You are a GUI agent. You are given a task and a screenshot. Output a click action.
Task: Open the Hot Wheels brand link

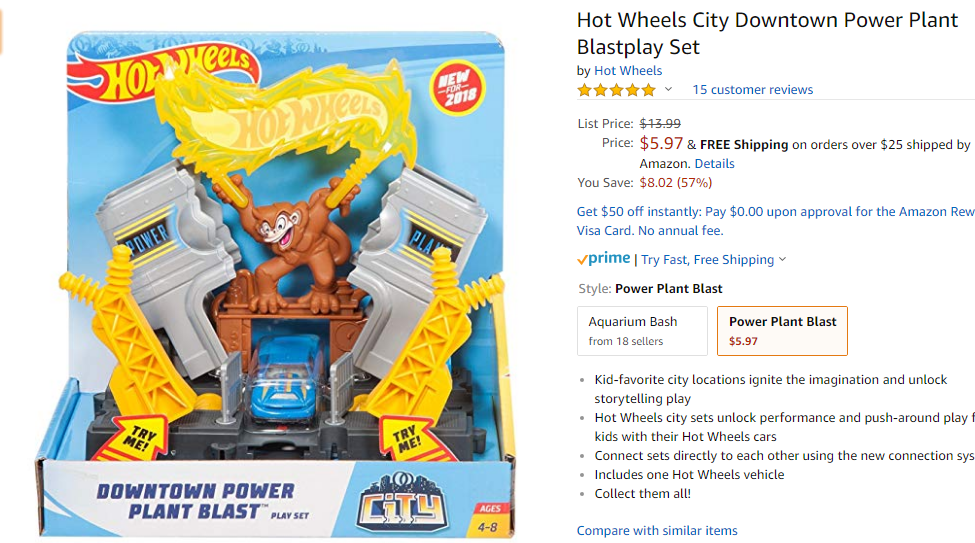tap(628, 70)
